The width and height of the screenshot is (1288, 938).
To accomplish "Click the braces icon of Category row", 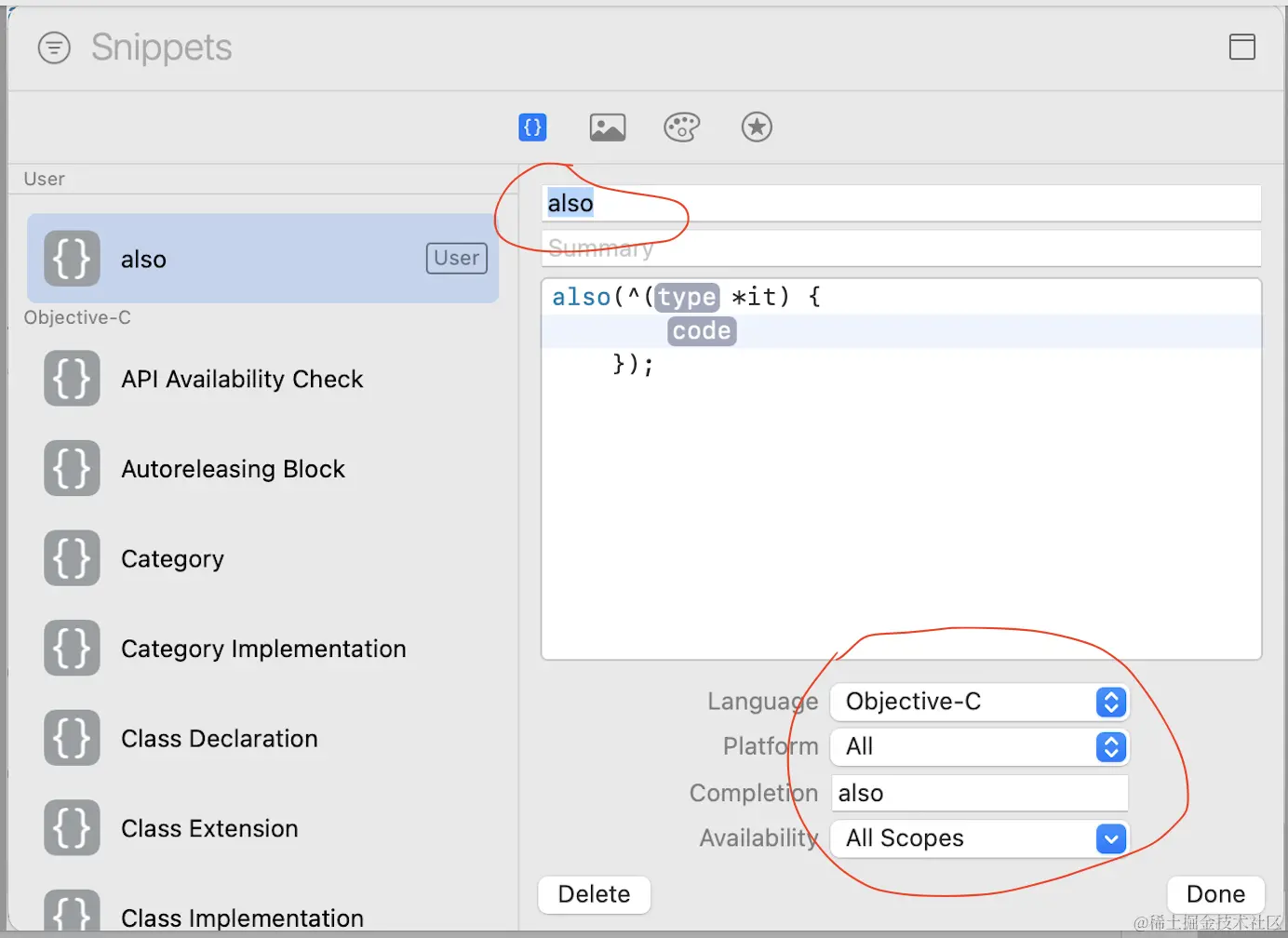I will click(72, 558).
